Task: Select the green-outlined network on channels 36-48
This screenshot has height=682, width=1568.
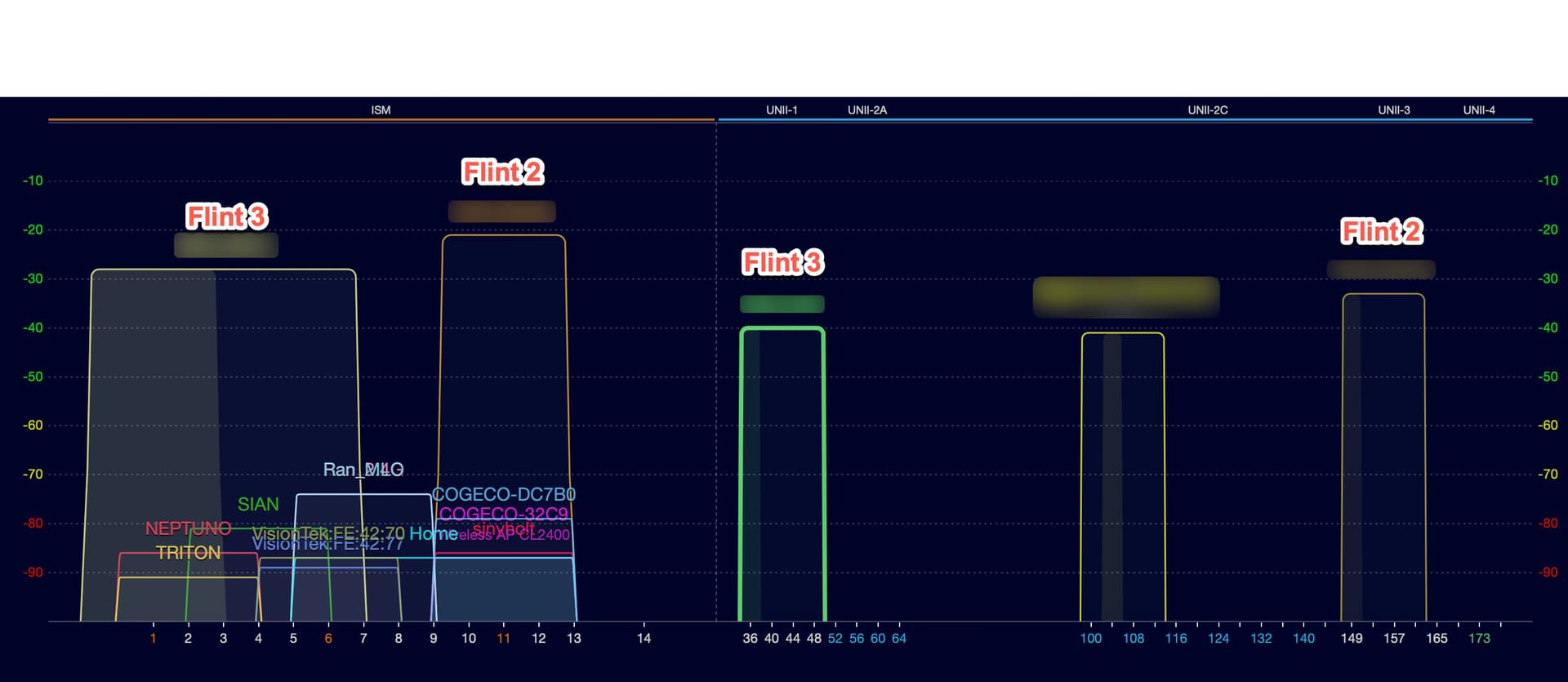Action: 782,475
